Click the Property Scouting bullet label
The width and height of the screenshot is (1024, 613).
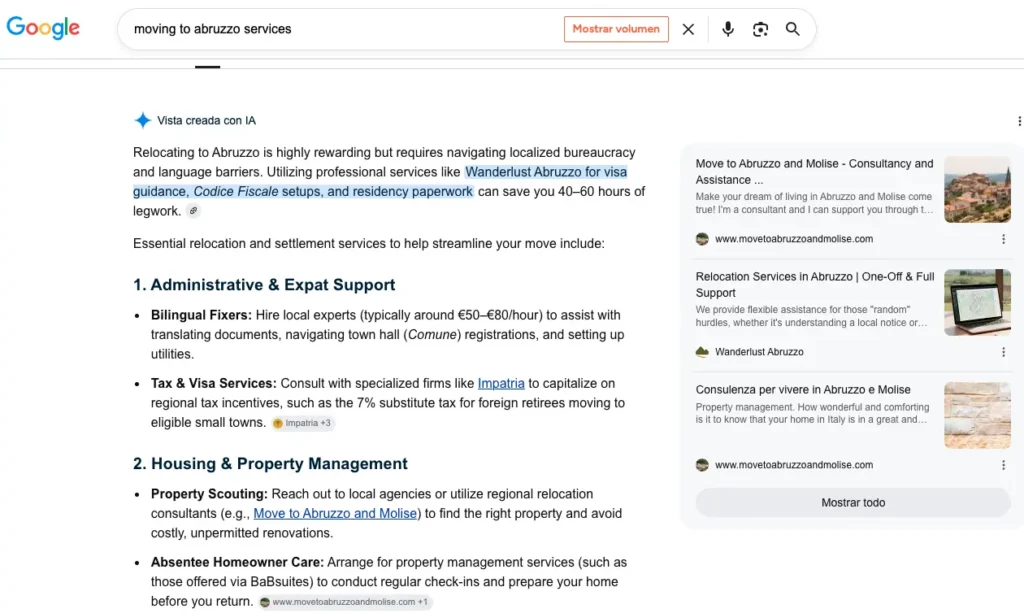click(209, 494)
